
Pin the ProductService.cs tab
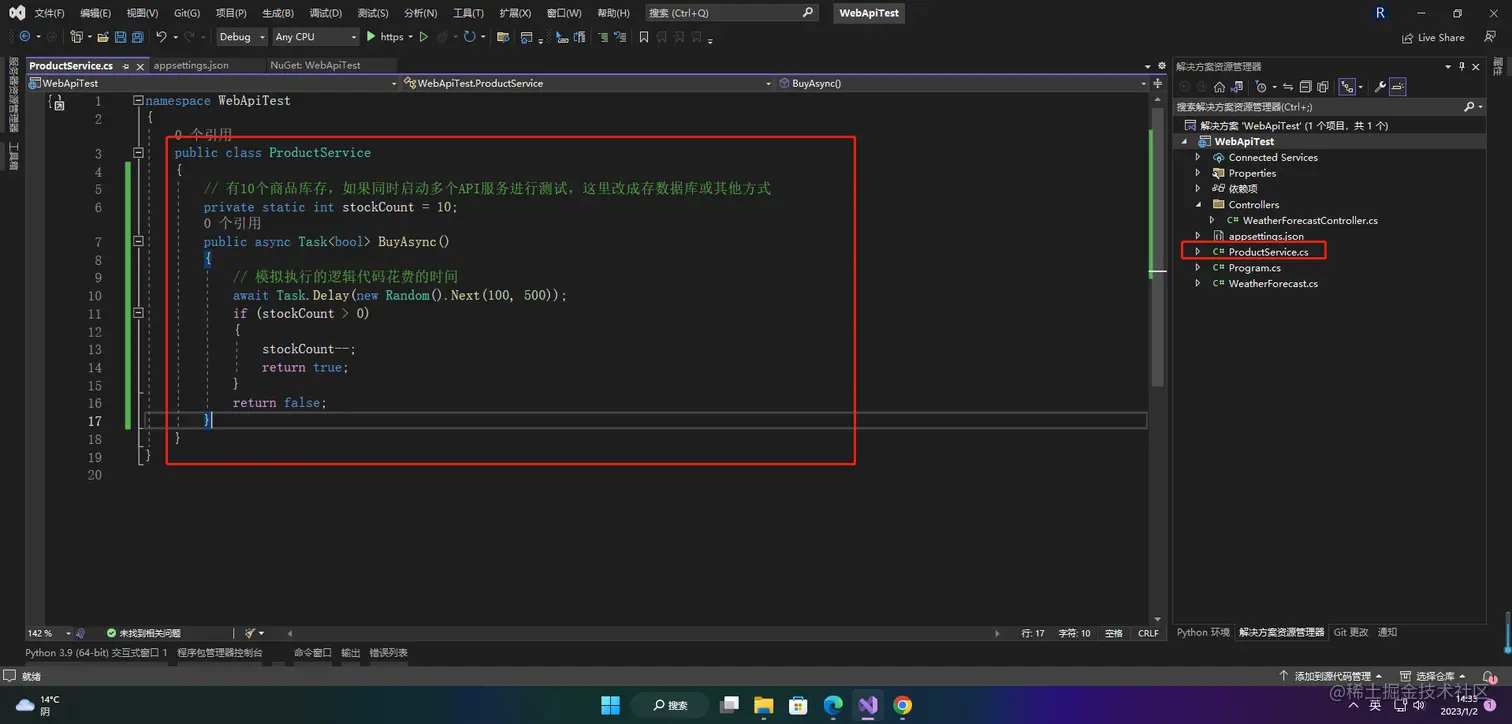tap(123, 65)
